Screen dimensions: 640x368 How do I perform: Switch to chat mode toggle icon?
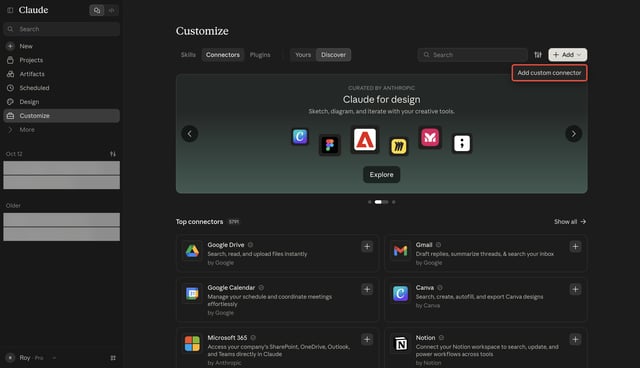97,10
